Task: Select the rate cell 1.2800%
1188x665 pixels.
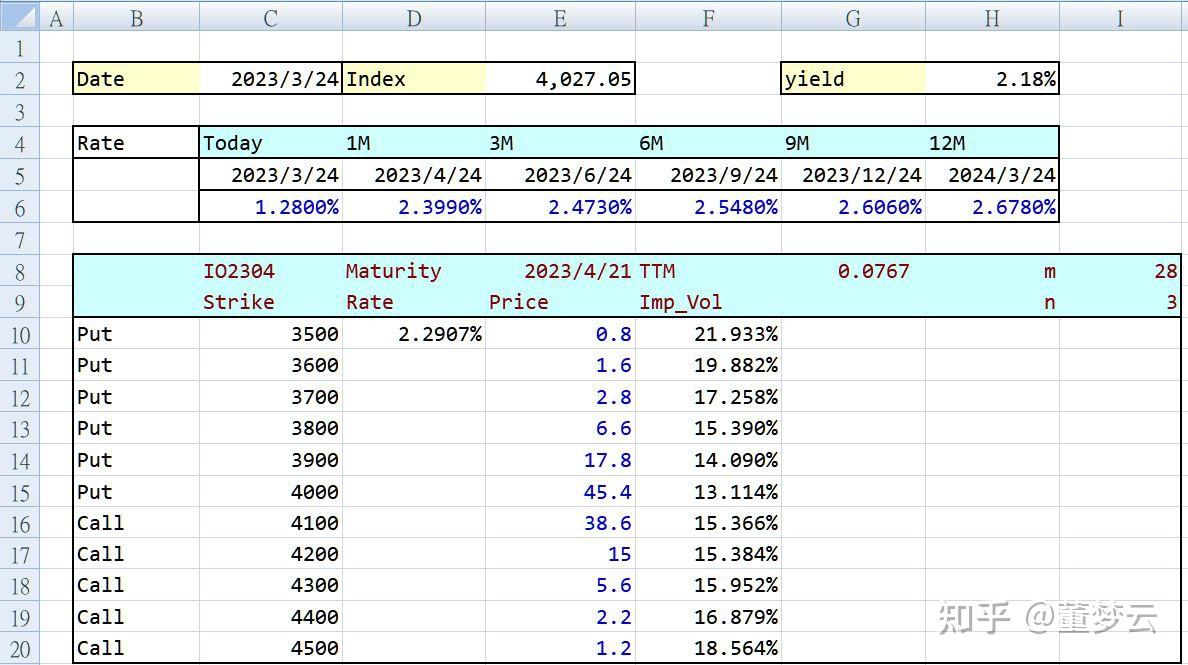Action: click(270, 207)
